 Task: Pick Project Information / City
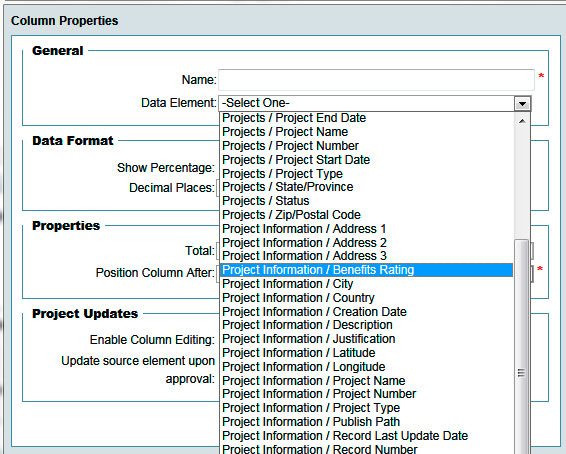click(x=366, y=284)
